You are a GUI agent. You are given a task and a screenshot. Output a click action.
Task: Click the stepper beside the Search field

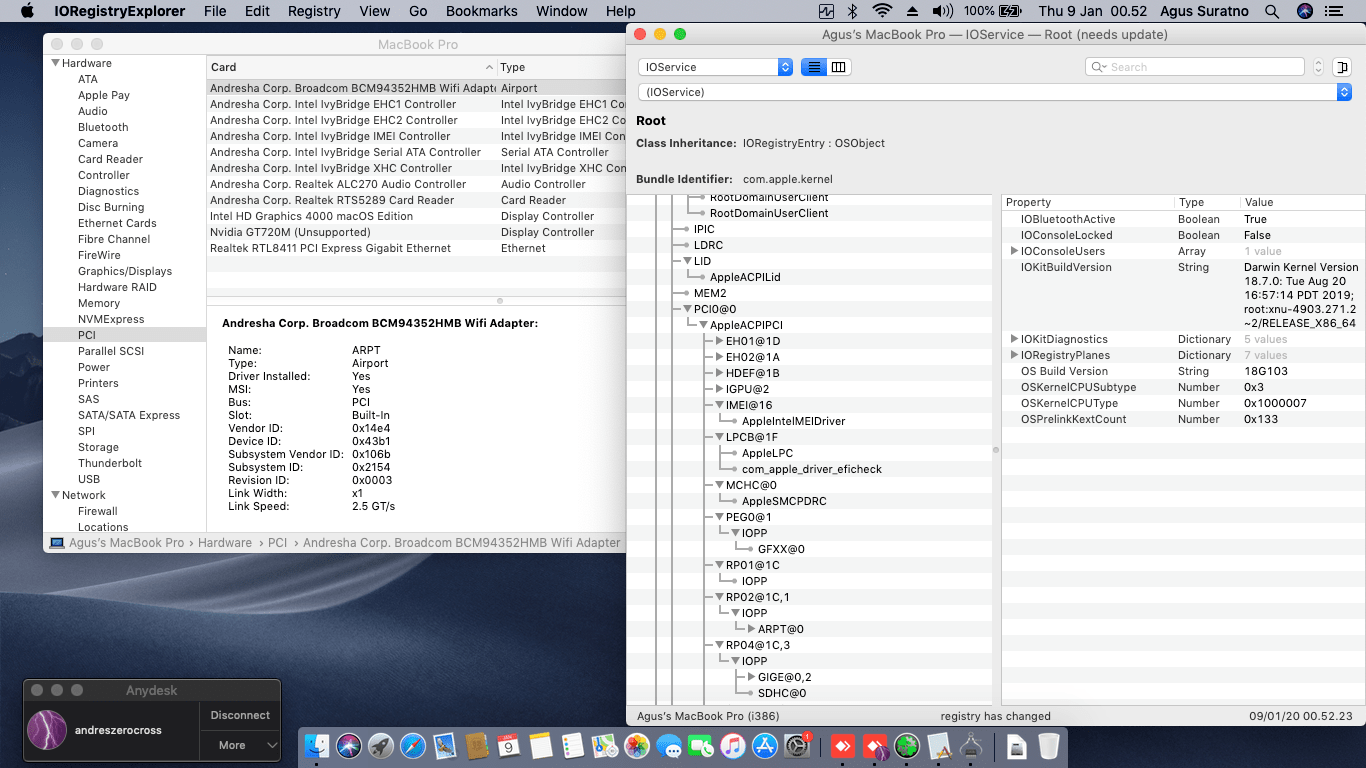[1318, 67]
